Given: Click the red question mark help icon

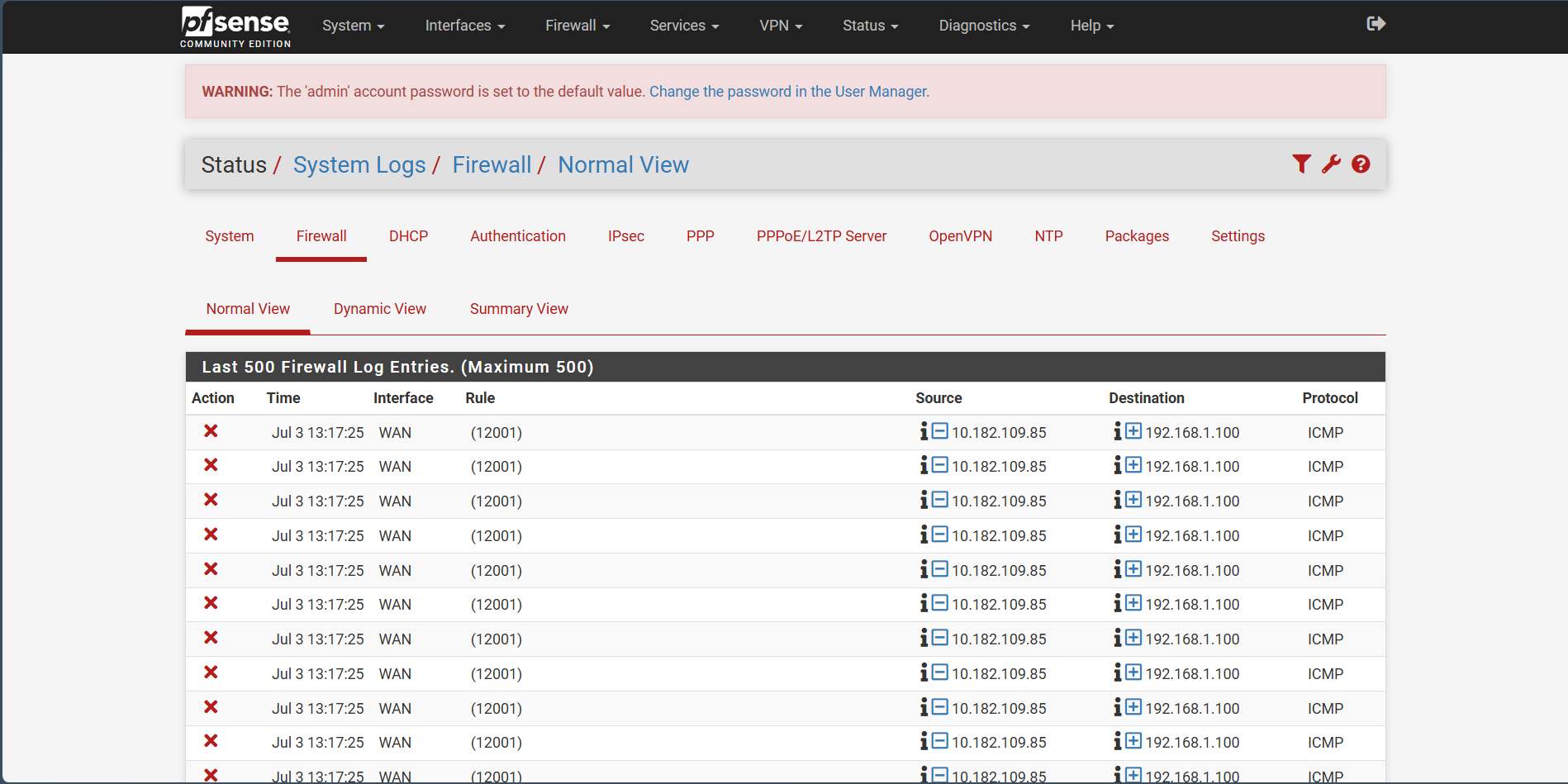Looking at the screenshot, I should 1361,164.
